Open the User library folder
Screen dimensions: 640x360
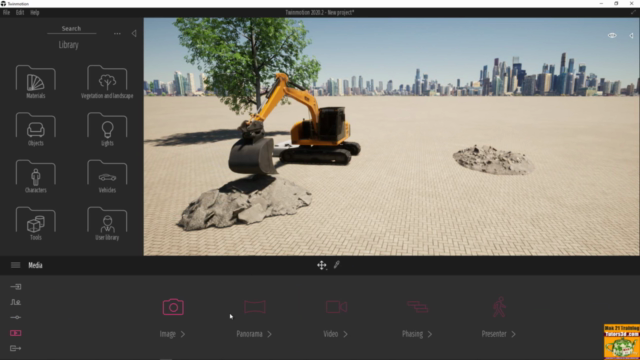(x=107, y=223)
